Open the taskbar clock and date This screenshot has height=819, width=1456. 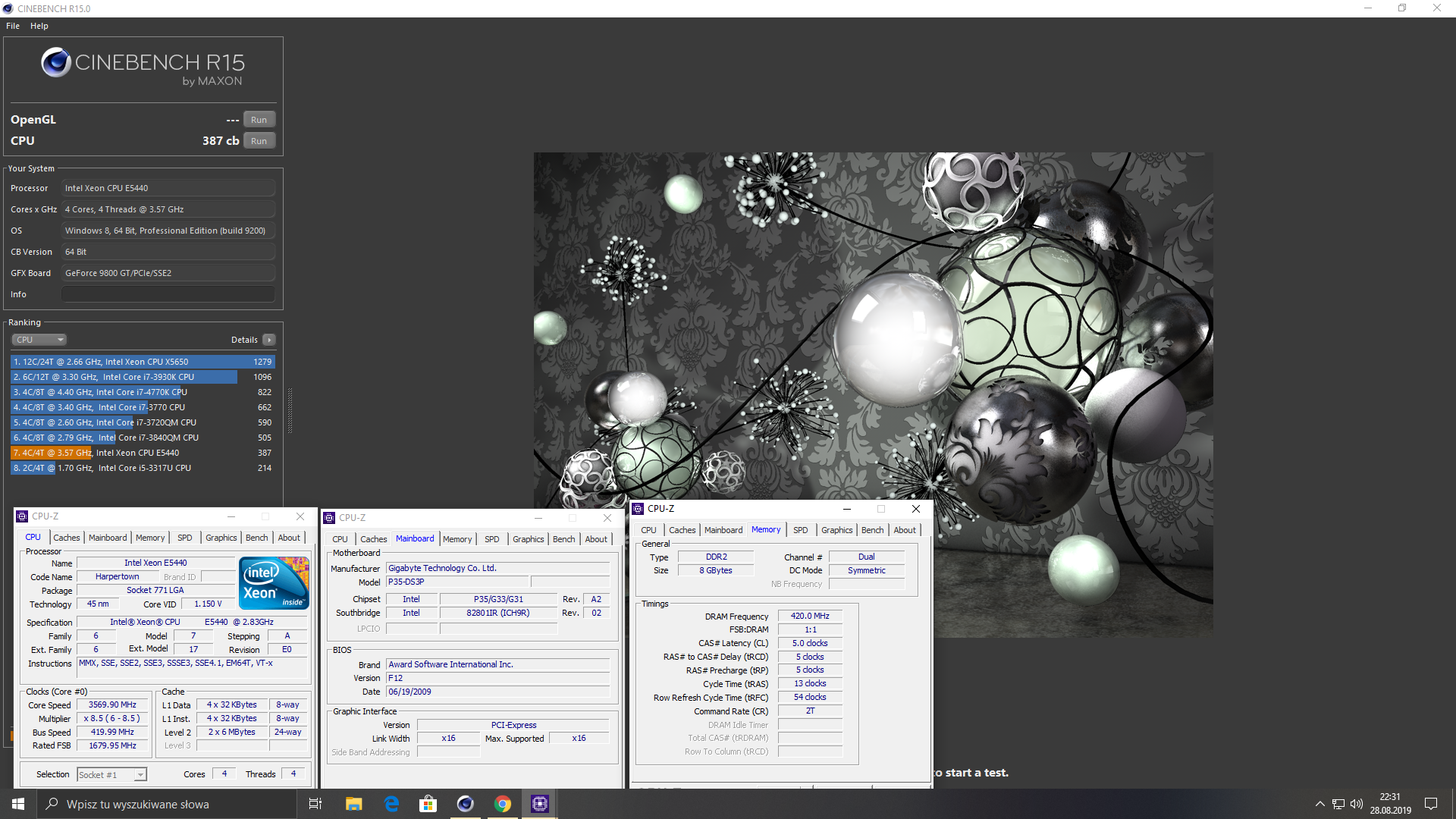click(1390, 804)
